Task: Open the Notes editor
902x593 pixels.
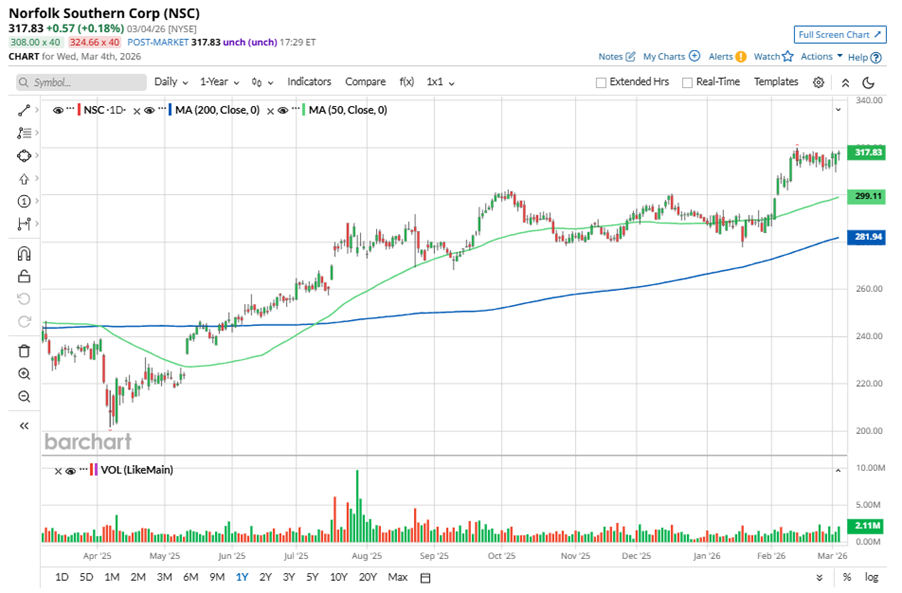Action: click(617, 56)
